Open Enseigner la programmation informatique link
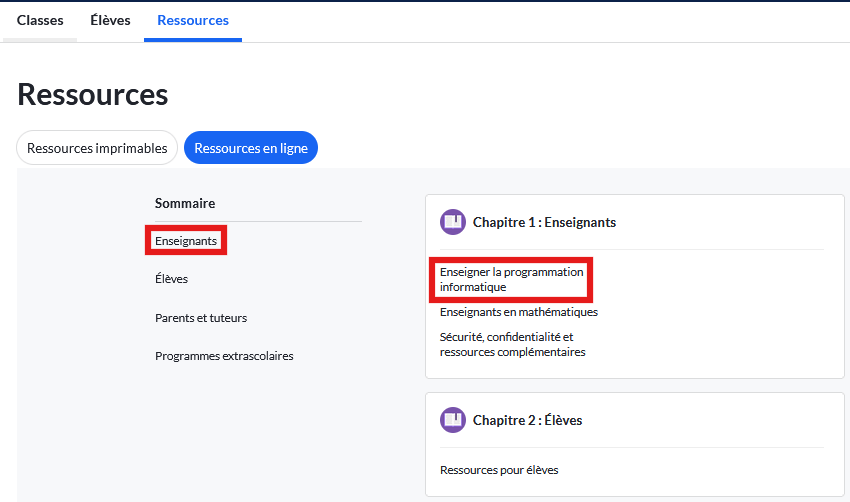This screenshot has height=502, width=850. 512,279
